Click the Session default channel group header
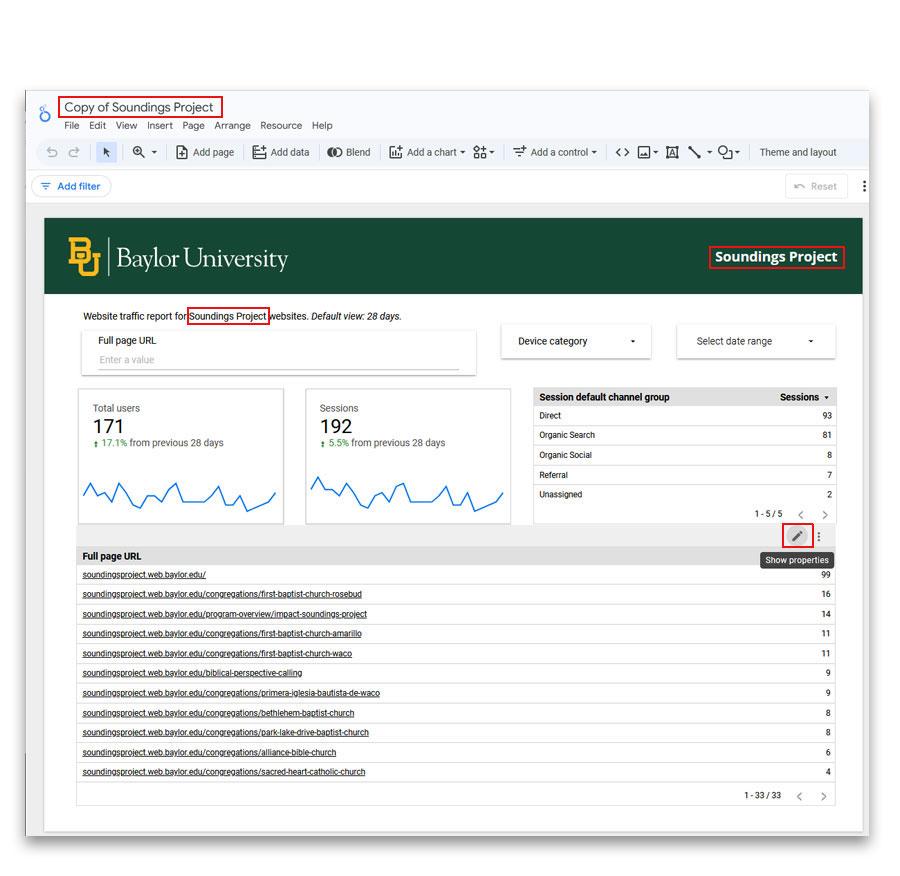The image size is (900, 876). point(604,397)
